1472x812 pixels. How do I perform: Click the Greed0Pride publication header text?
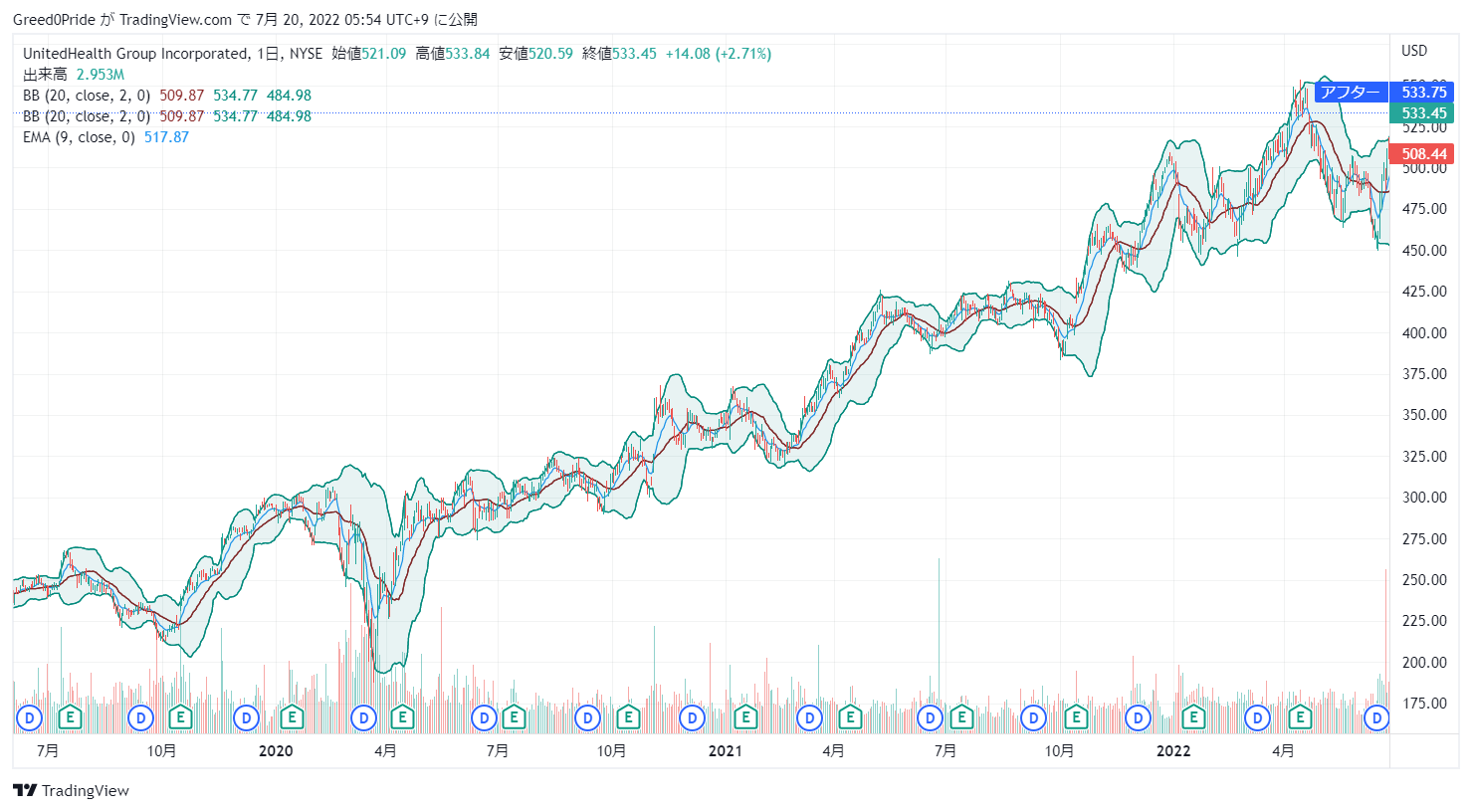point(245,20)
